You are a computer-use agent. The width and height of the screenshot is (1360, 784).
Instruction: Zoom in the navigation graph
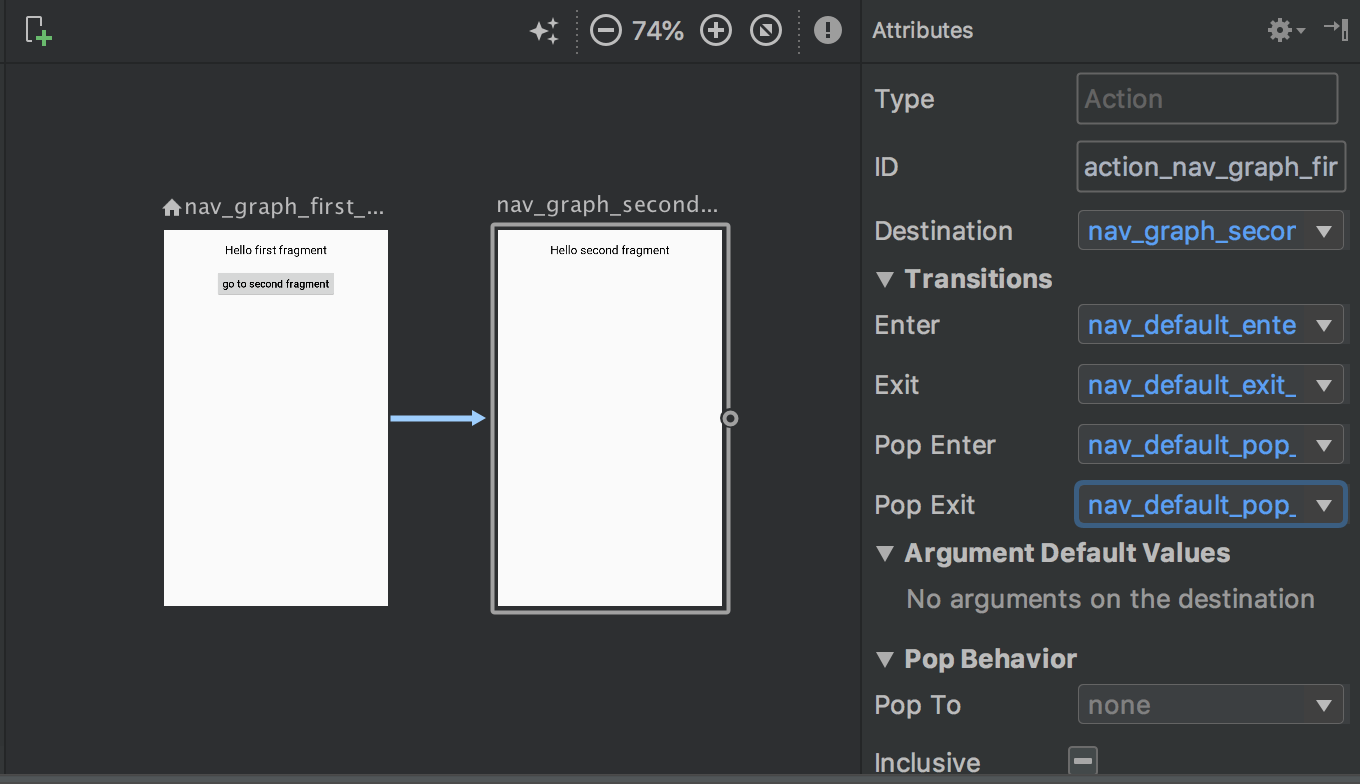pyautogui.click(x=716, y=31)
